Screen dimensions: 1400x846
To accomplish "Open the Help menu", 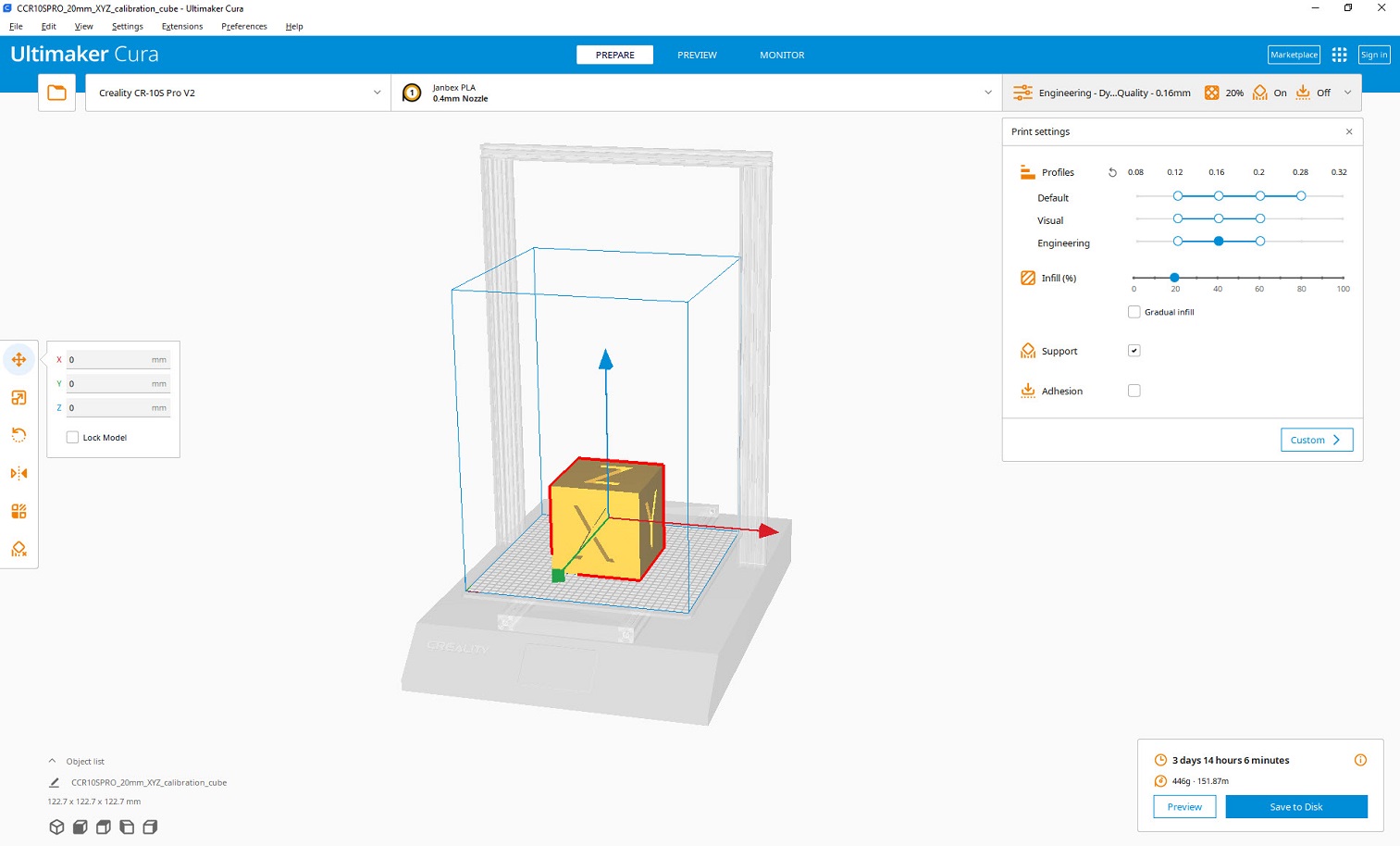I will coord(294,26).
